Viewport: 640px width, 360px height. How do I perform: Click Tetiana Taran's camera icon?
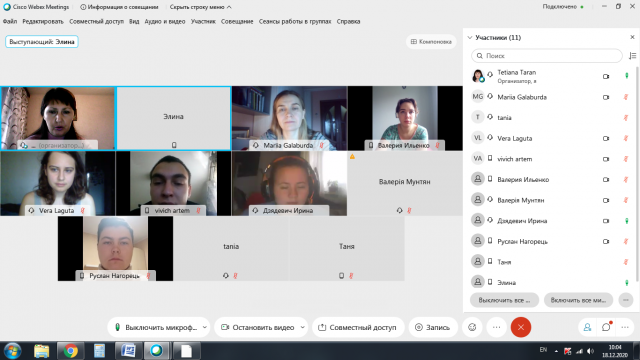606,76
